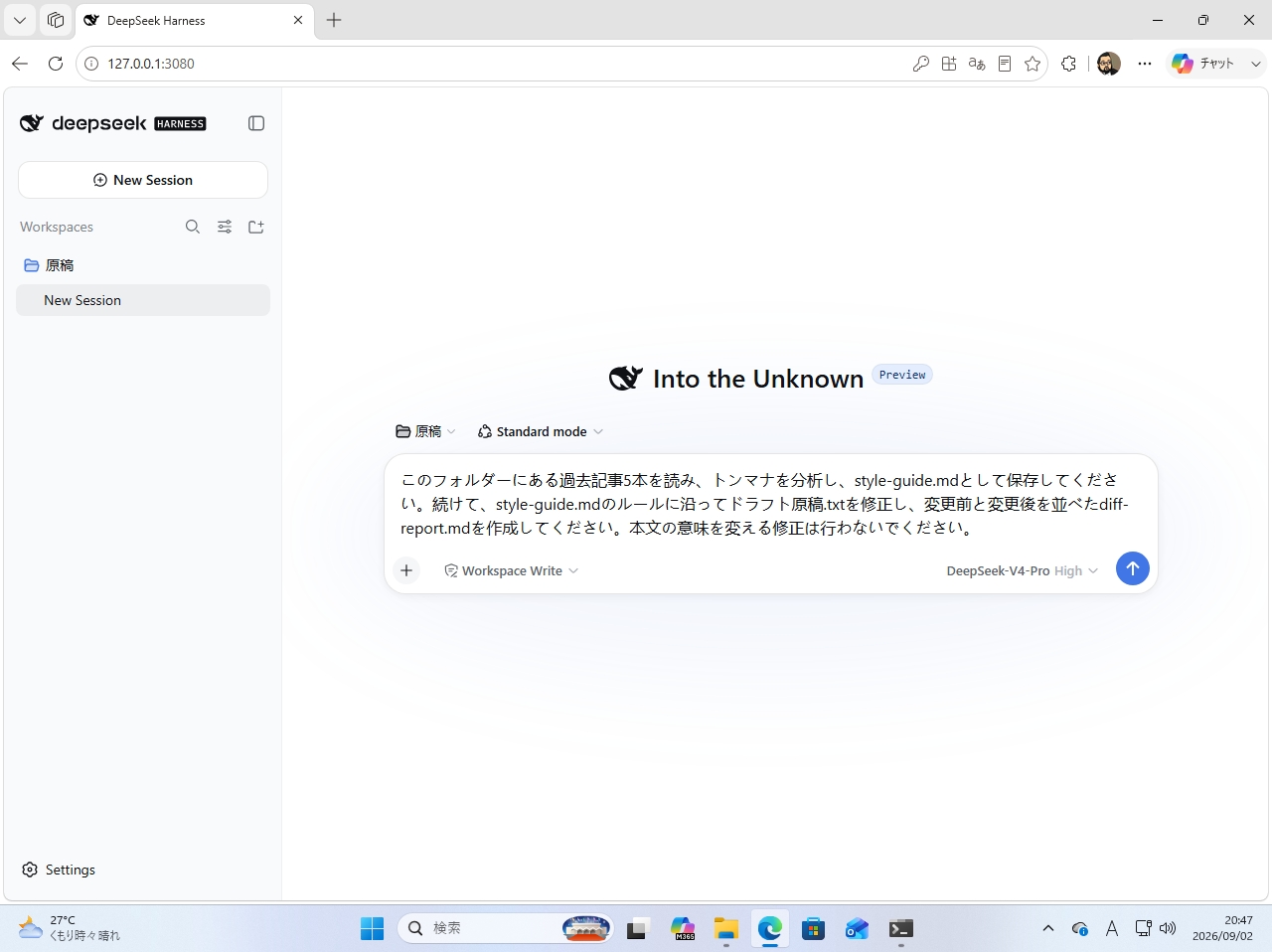The height and width of the screenshot is (952, 1272).
Task: Click the deepseek Harness logo
Action: (x=113, y=123)
